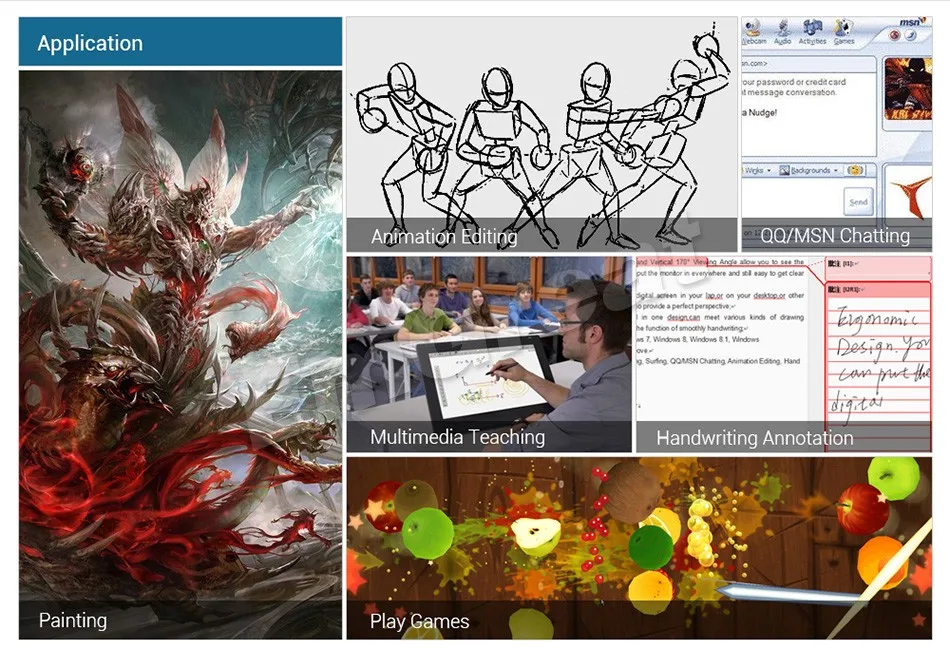This screenshot has width=950, height=665.
Task: Click the Send button in MSN chat
Action: point(859,202)
